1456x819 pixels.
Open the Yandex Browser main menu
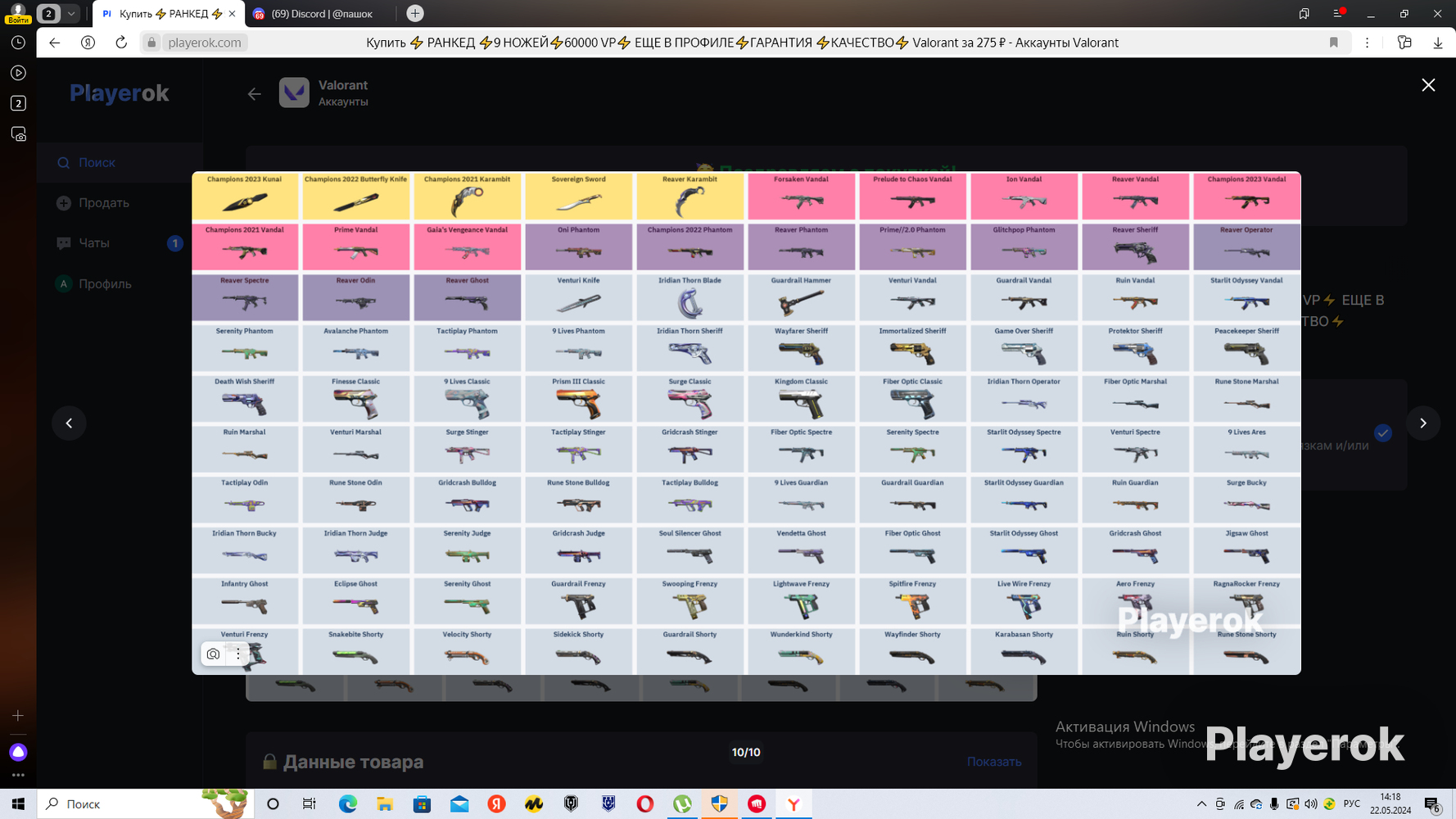(x=1338, y=14)
